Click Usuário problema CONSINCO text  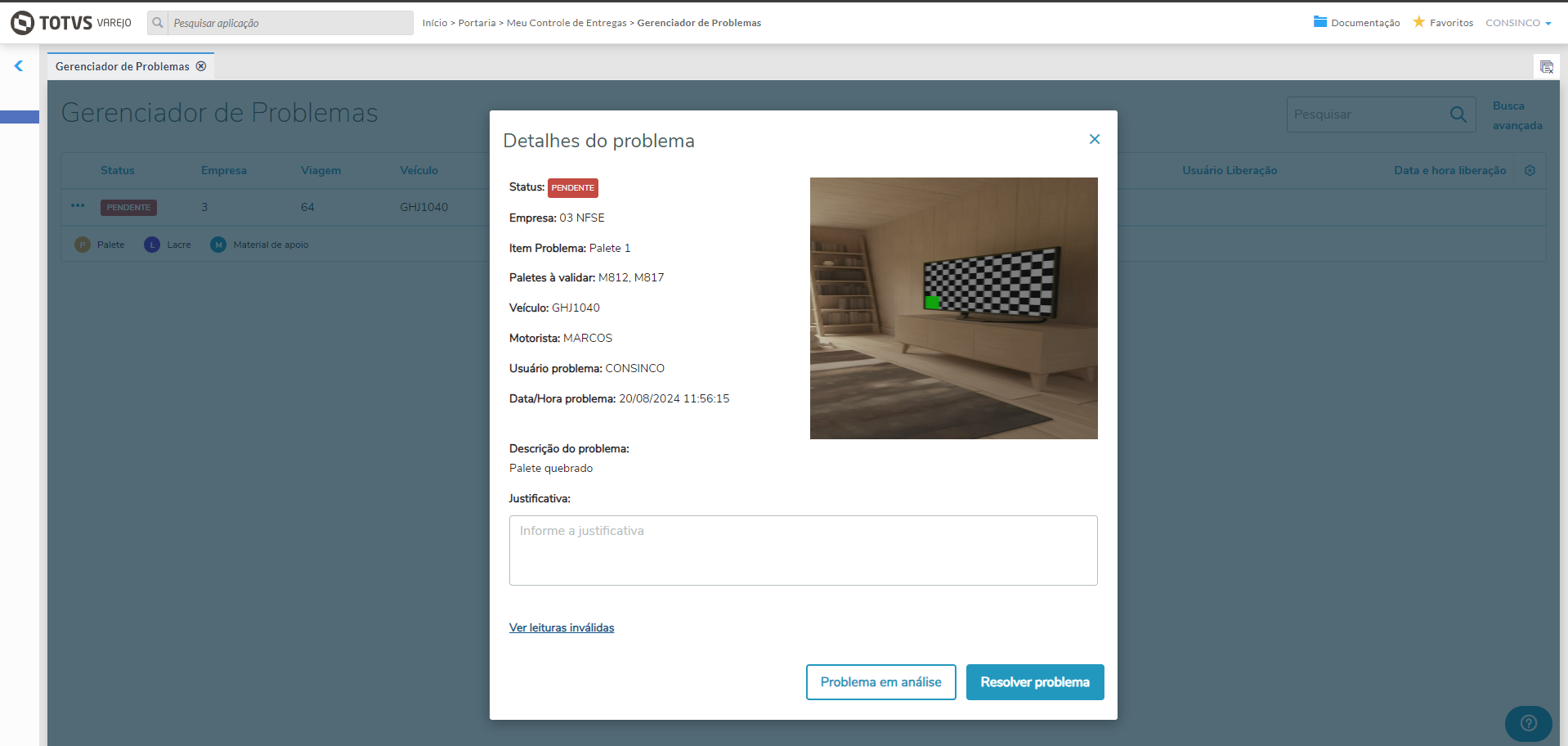click(x=587, y=368)
